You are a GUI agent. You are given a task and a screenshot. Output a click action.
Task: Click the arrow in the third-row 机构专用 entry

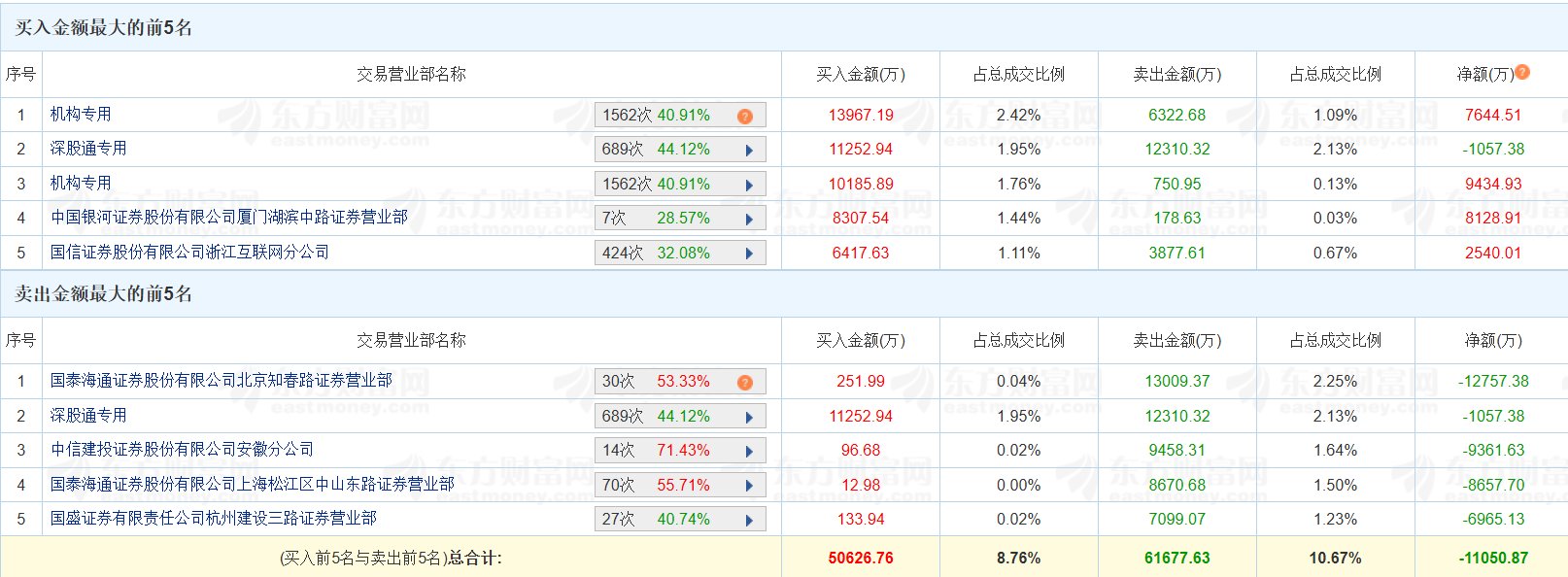749,185
